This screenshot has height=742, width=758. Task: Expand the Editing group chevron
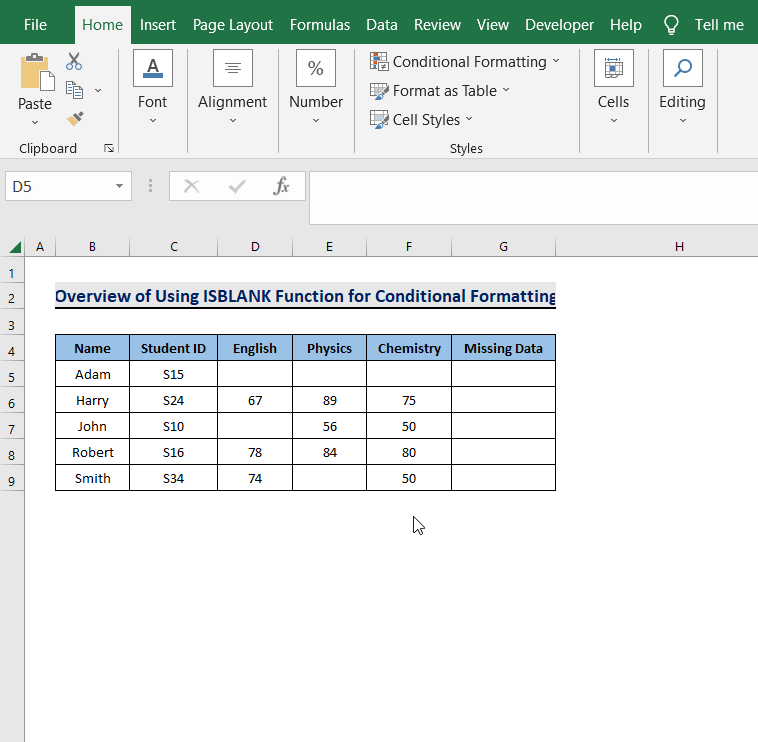coord(683,120)
